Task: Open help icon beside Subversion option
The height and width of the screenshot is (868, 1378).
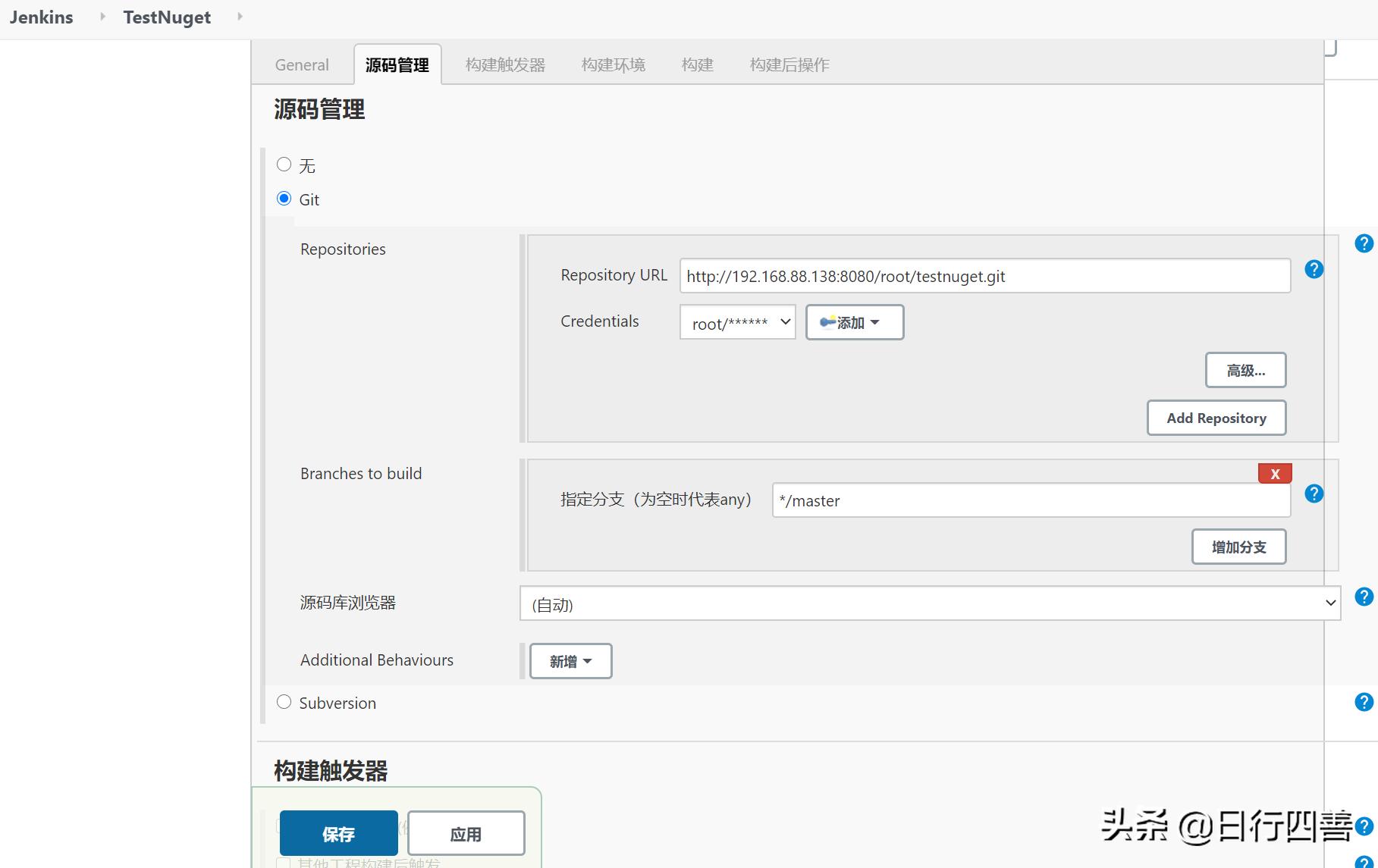Action: 1363,702
